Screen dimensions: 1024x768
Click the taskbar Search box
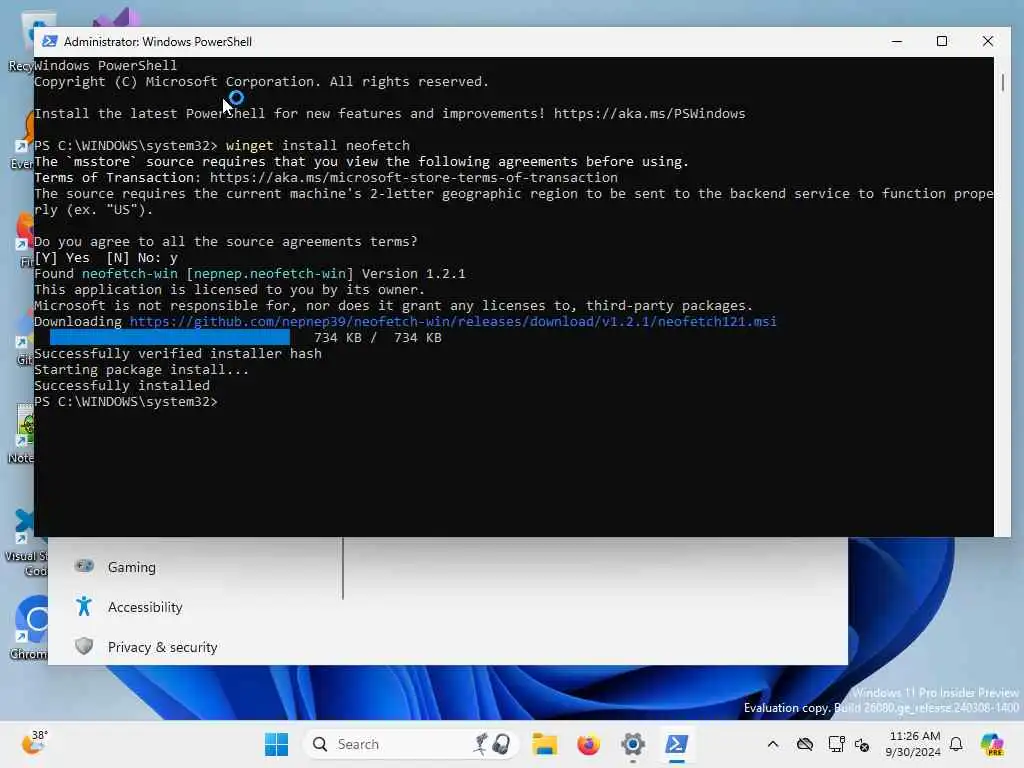pos(411,744)
